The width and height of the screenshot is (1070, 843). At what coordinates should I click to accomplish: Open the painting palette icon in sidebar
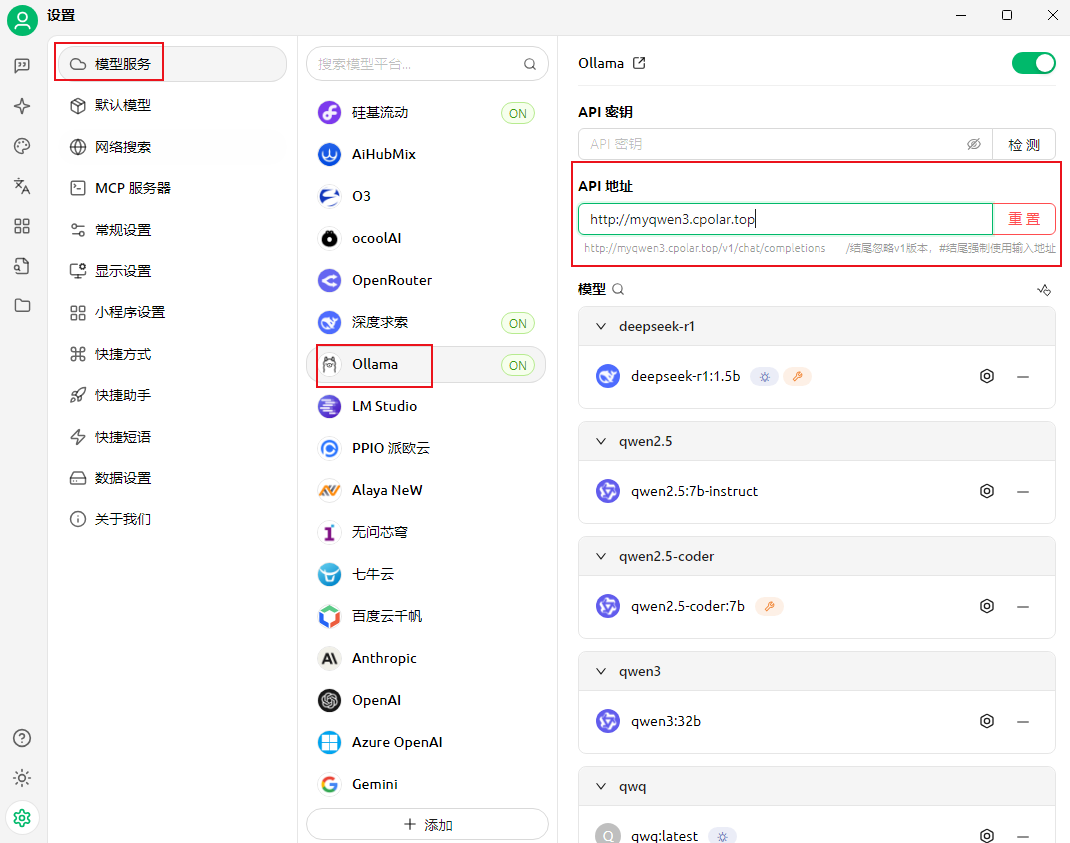click(22, 146)
